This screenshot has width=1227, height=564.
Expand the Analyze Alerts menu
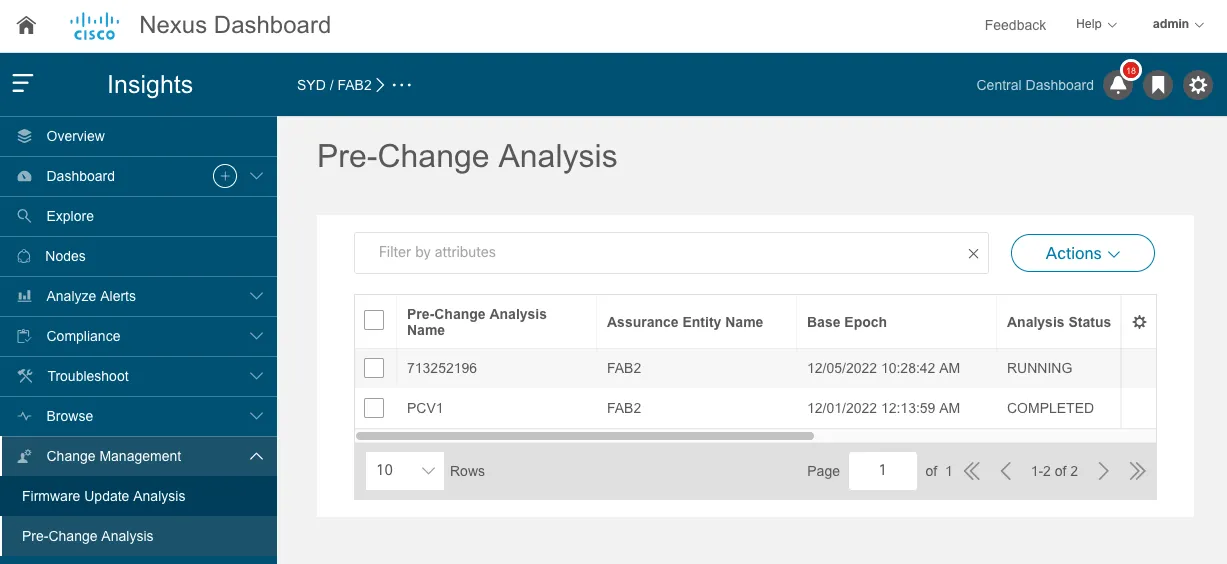[138, 296]
